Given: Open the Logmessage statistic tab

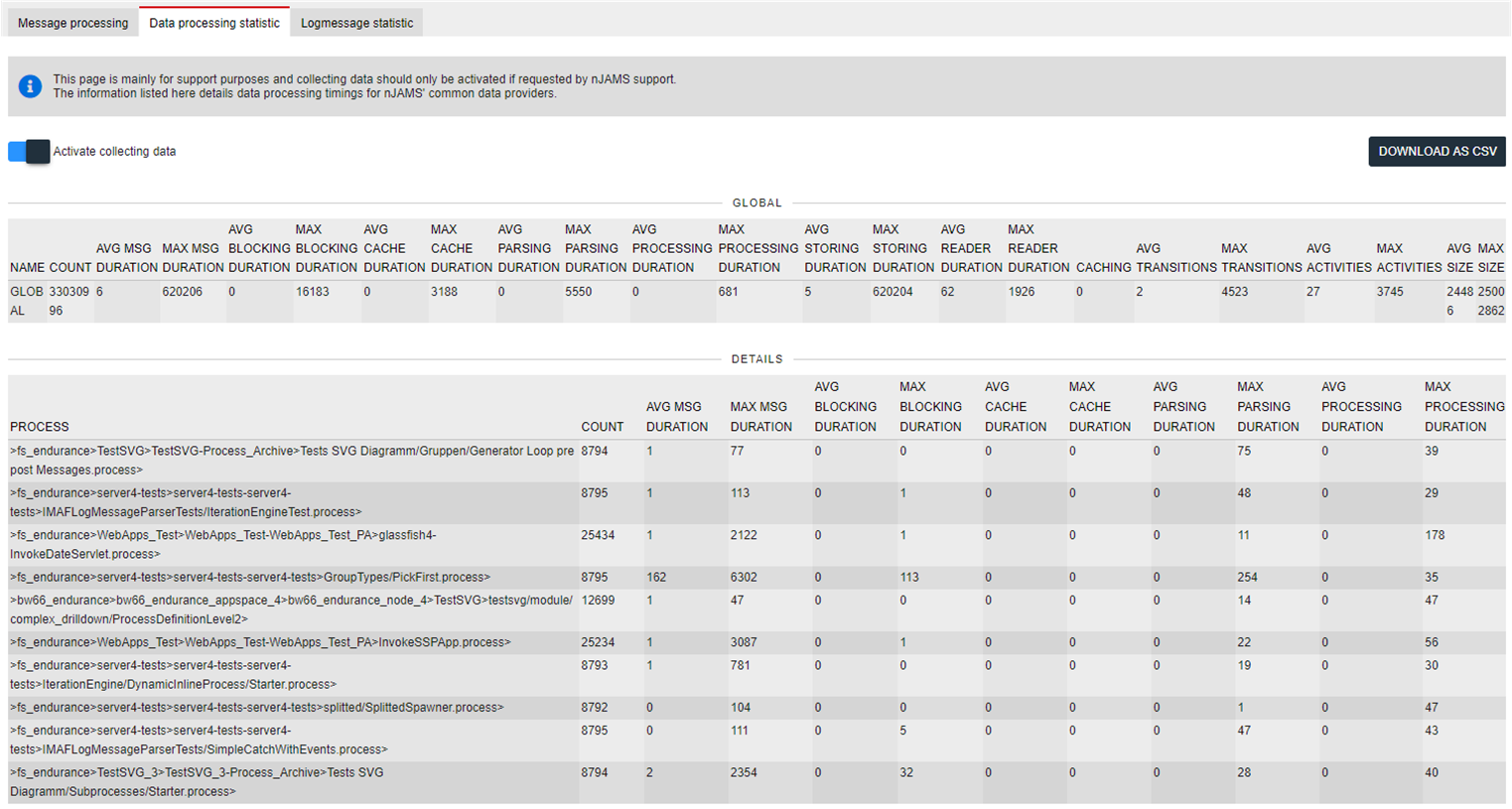Looking at the screenshot, I should tap(356, 23).
